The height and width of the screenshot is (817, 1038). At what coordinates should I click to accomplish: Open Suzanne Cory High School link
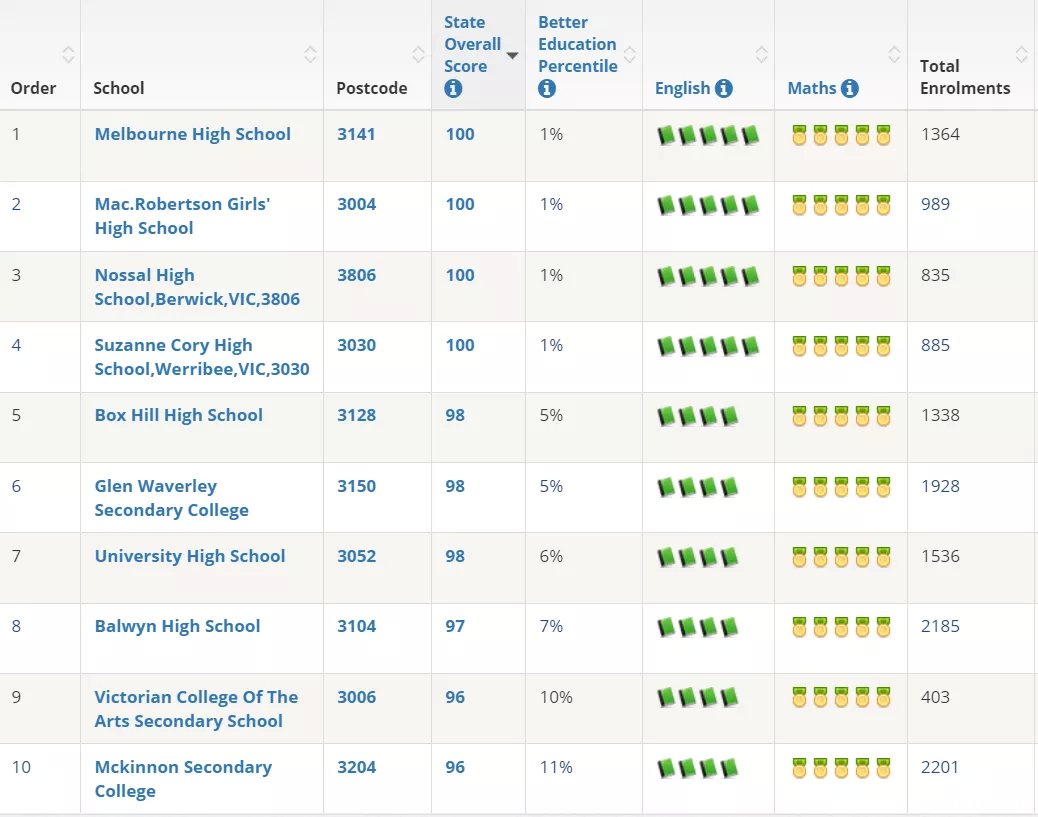click(x=202, y=357)
